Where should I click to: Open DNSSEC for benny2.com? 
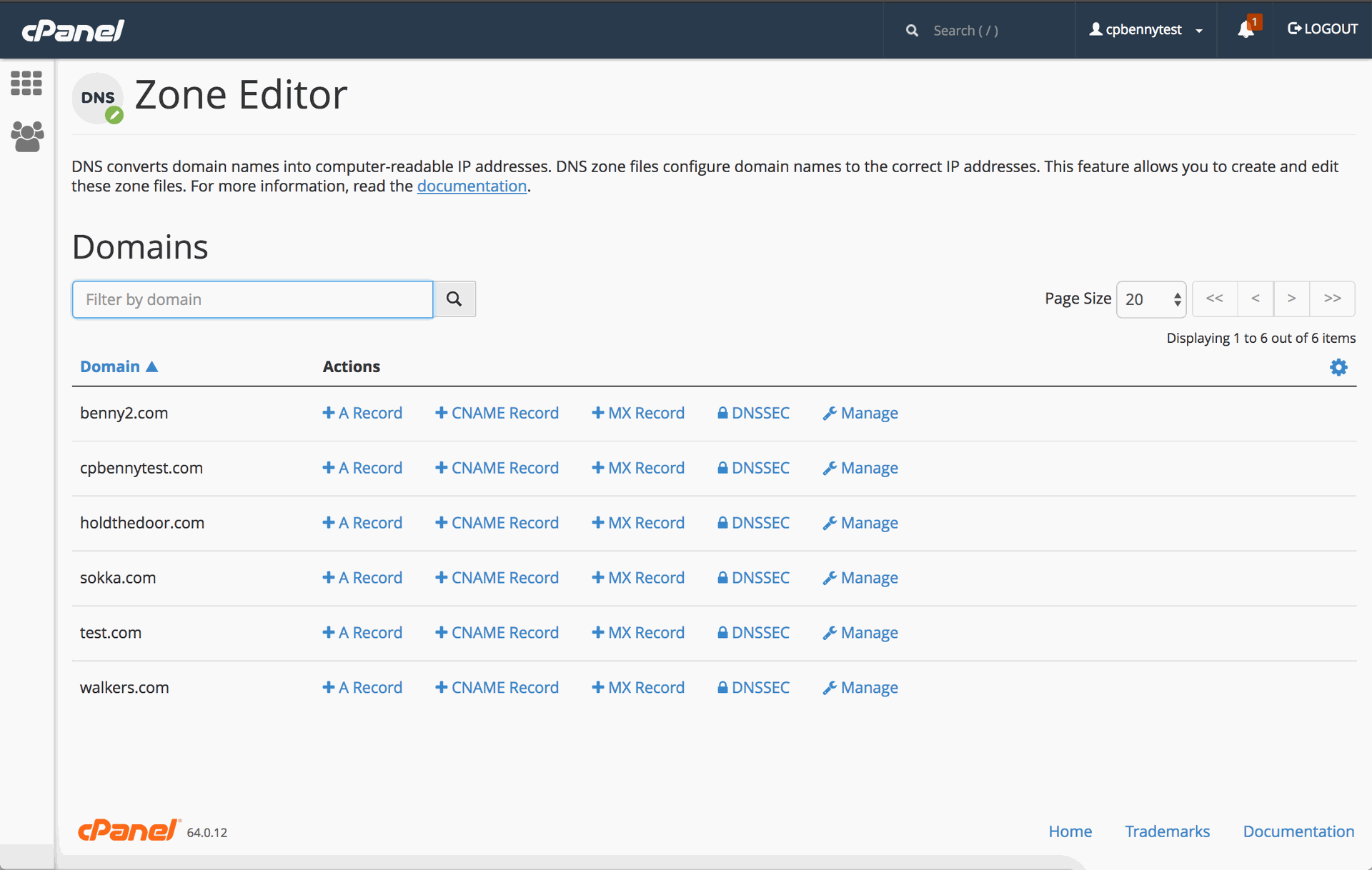point(754,413)
